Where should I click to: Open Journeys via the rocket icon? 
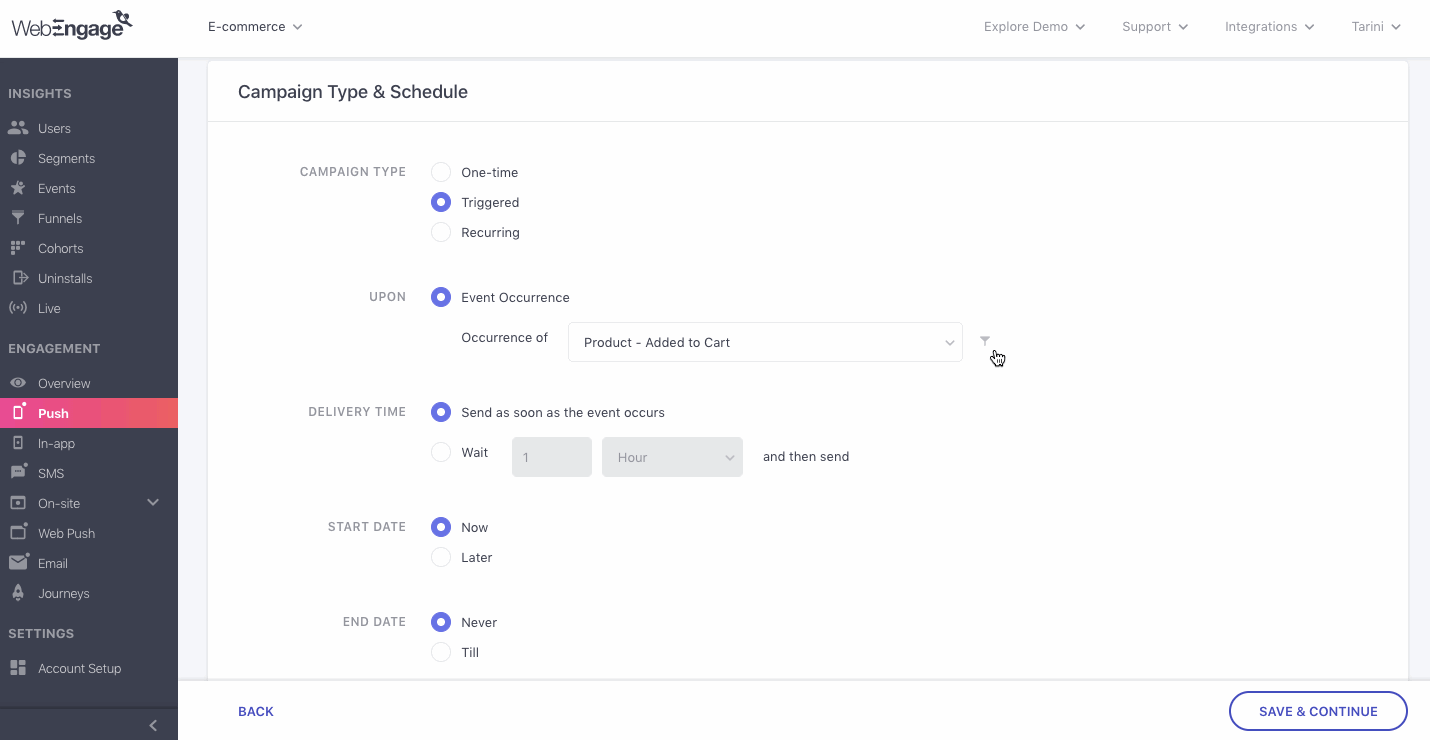18,593
